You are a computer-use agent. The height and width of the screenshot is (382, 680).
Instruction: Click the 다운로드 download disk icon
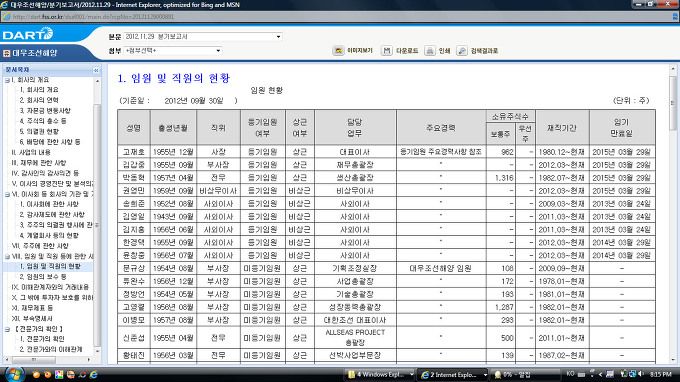386,51
